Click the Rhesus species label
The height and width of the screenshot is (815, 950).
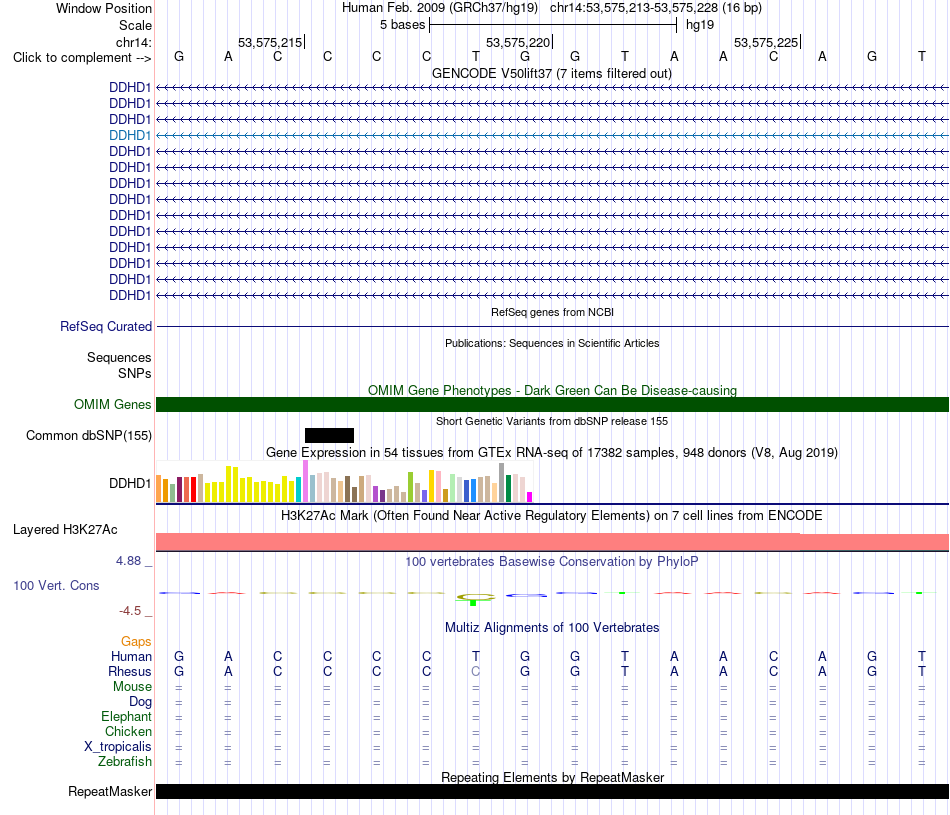pyautogui.click(x=130, y=671)
